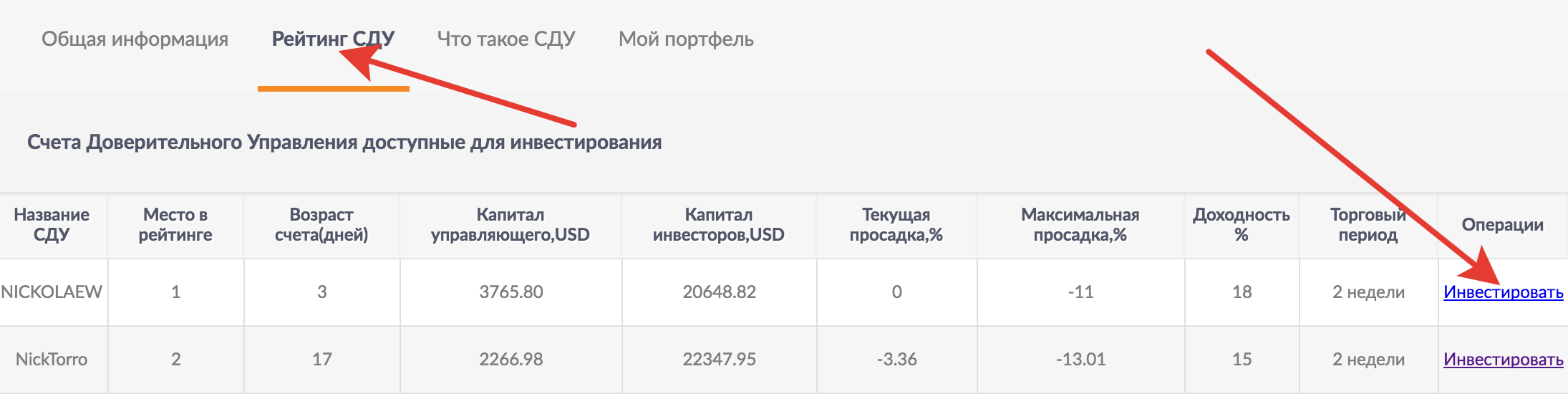Click the section heading about Счета Доверительного Управления

344,143
